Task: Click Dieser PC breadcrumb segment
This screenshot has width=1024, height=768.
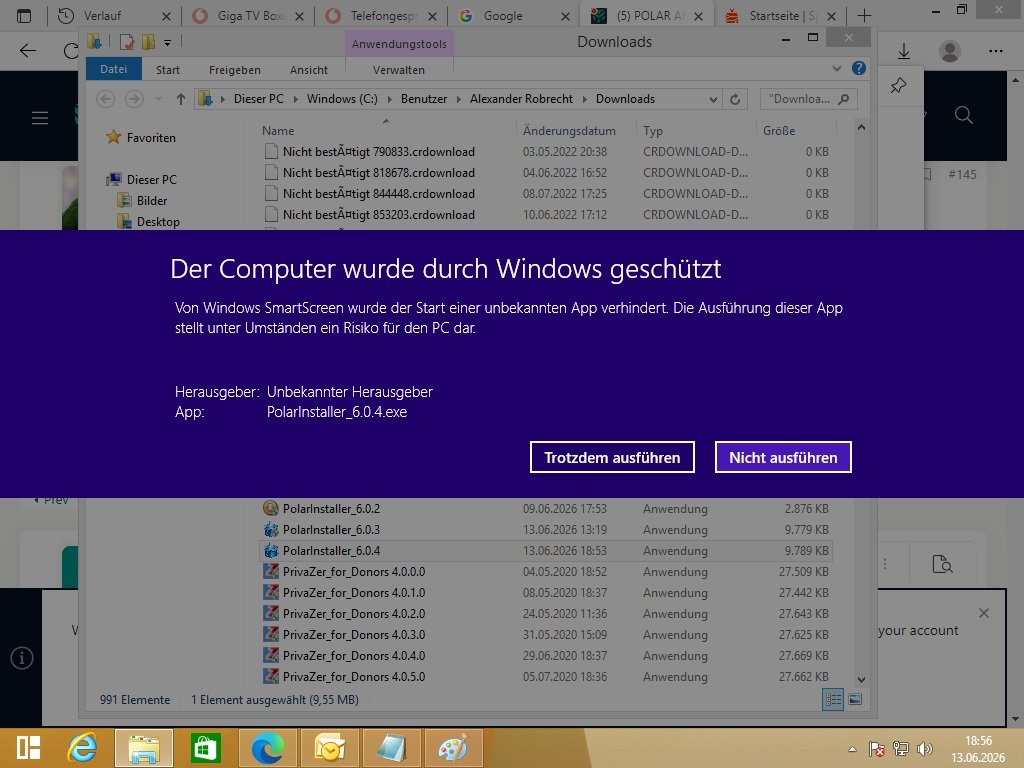Action: point(259,99)
